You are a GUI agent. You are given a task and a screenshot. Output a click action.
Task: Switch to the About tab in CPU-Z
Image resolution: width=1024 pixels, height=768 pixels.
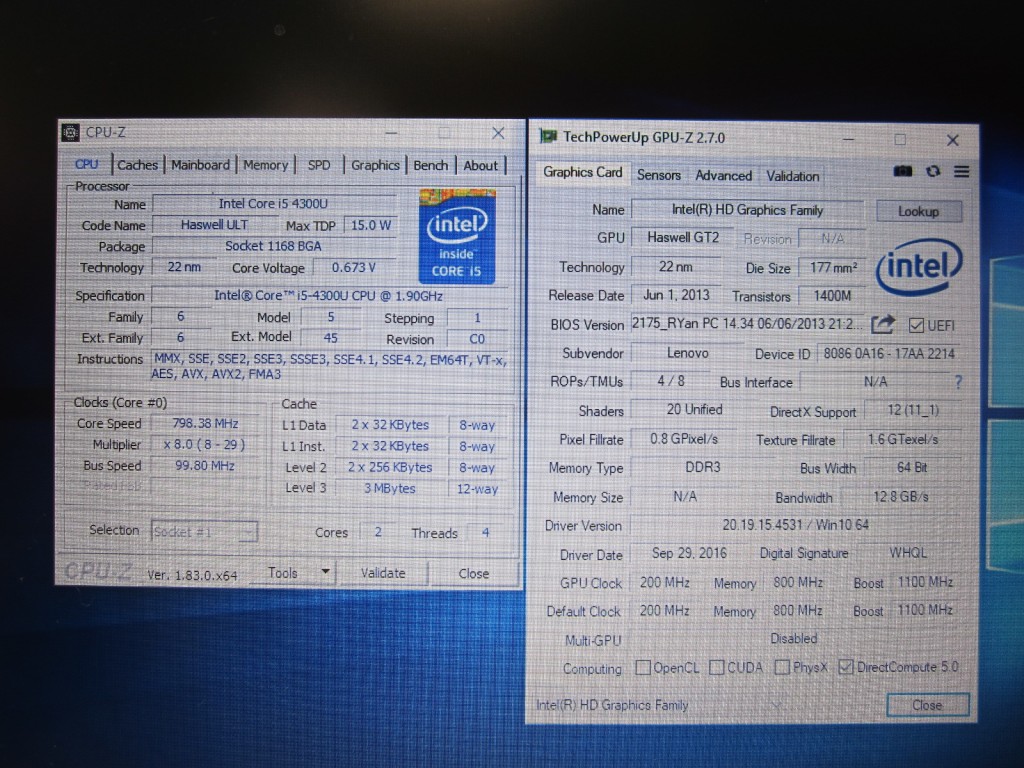point(480,165)
